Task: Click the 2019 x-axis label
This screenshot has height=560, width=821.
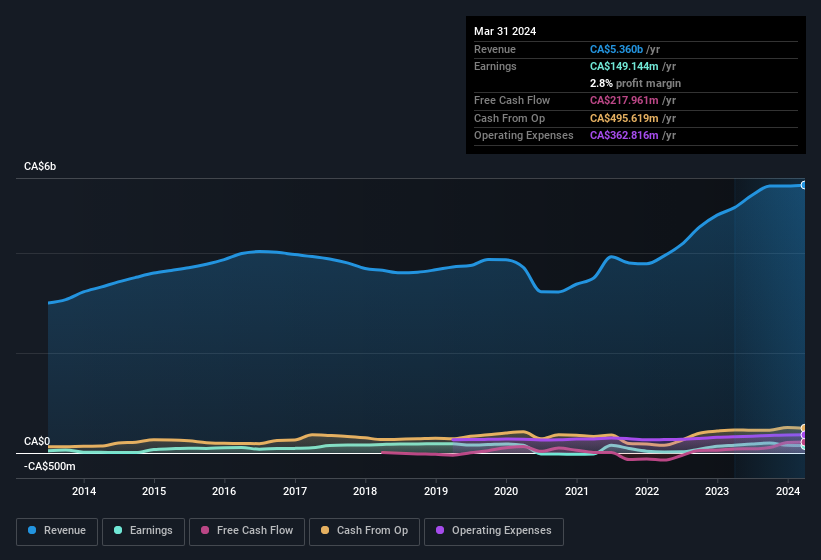Action: coord(436,491)
